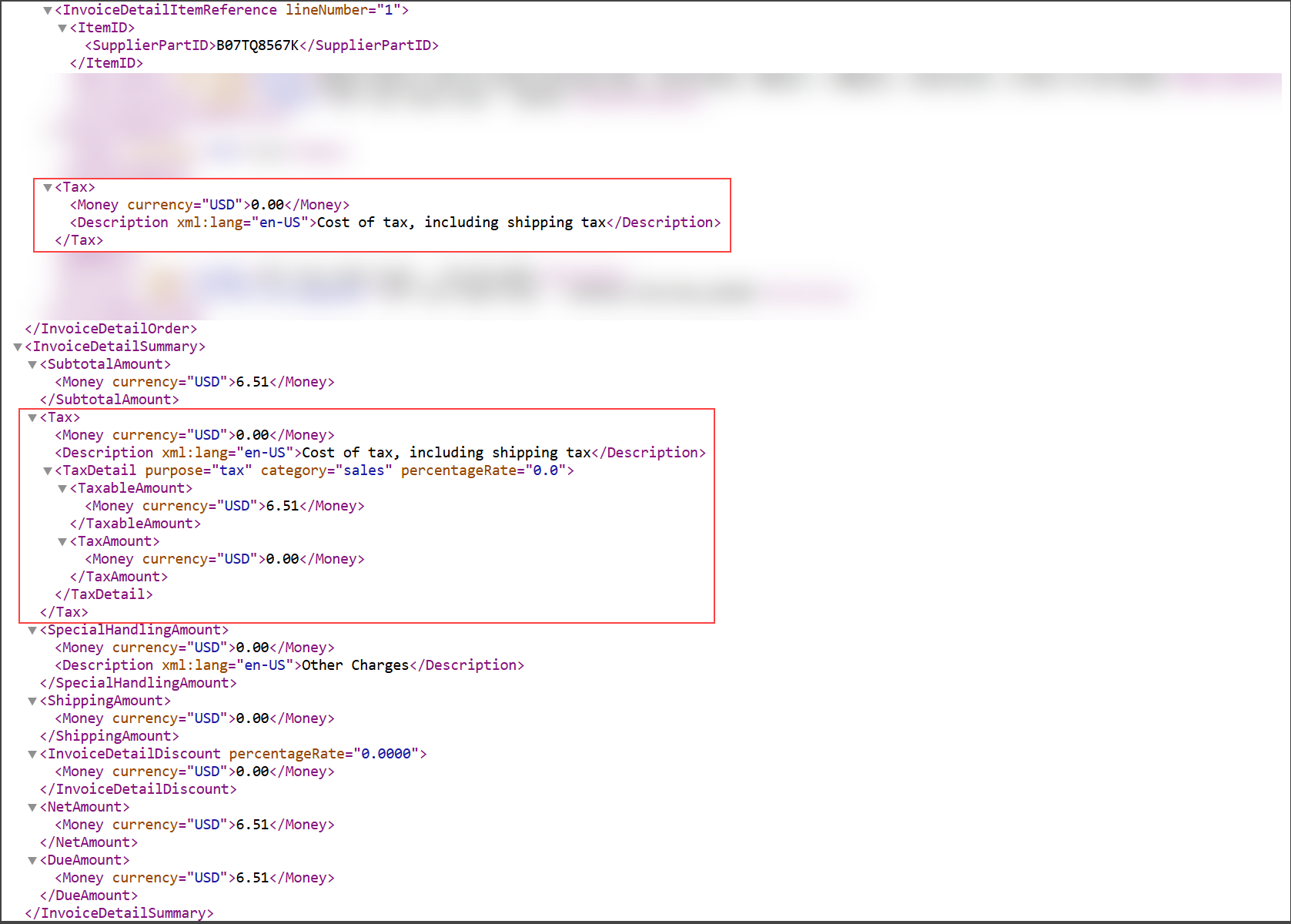The image size is (1291, 924).
Task: Collapse the ItemID node
Action: pos(62,28)
